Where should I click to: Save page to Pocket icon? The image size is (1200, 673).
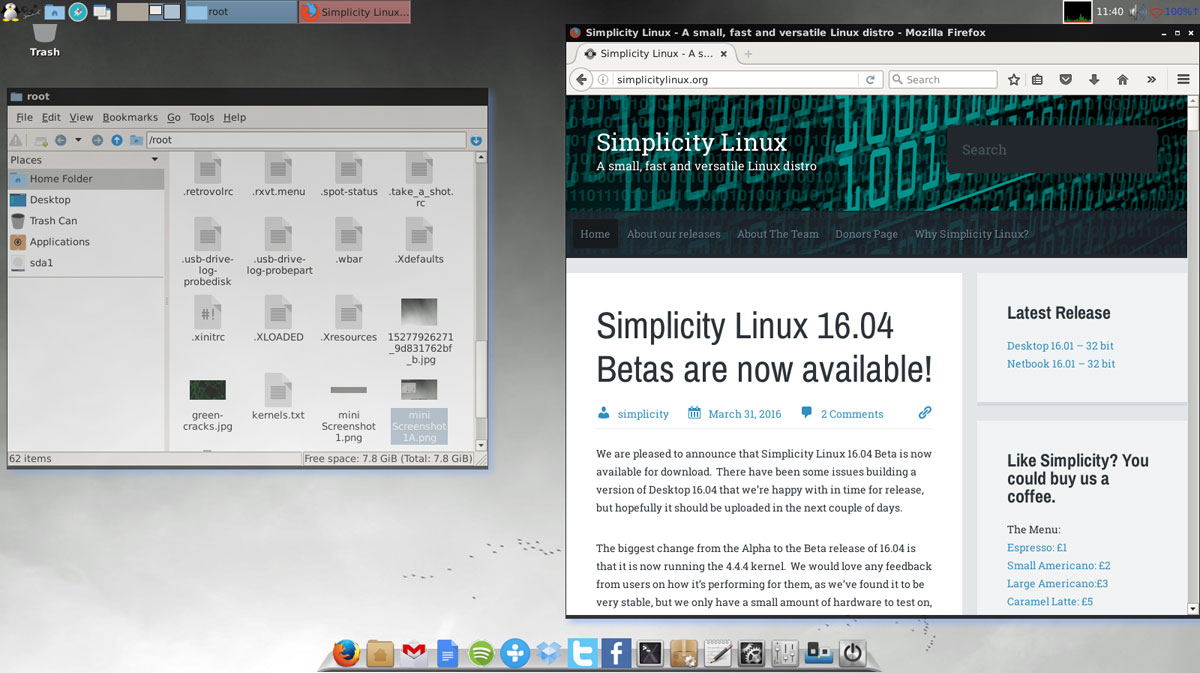point(1066,79)
